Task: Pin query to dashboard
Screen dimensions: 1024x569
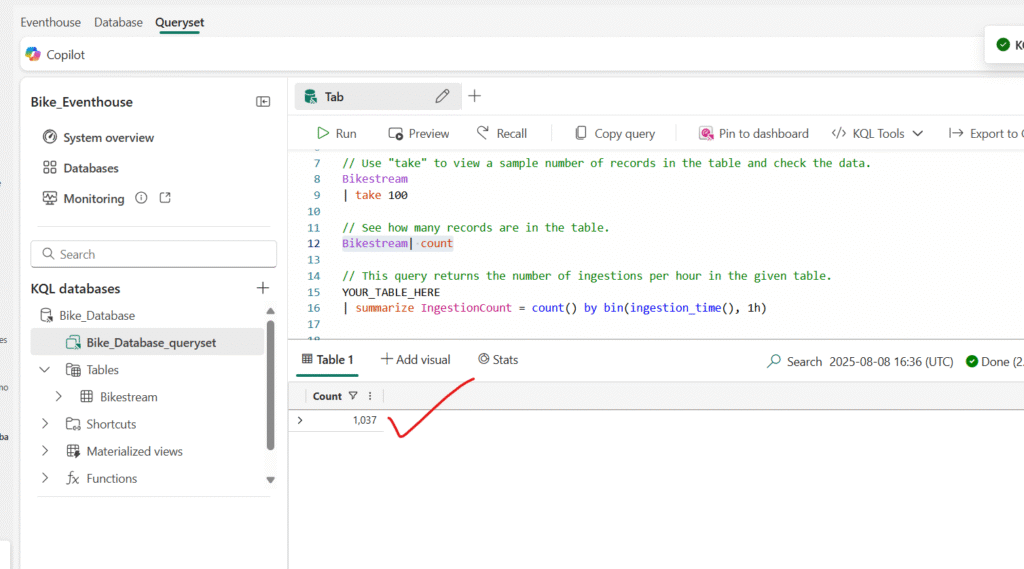Action: [754, 133]
